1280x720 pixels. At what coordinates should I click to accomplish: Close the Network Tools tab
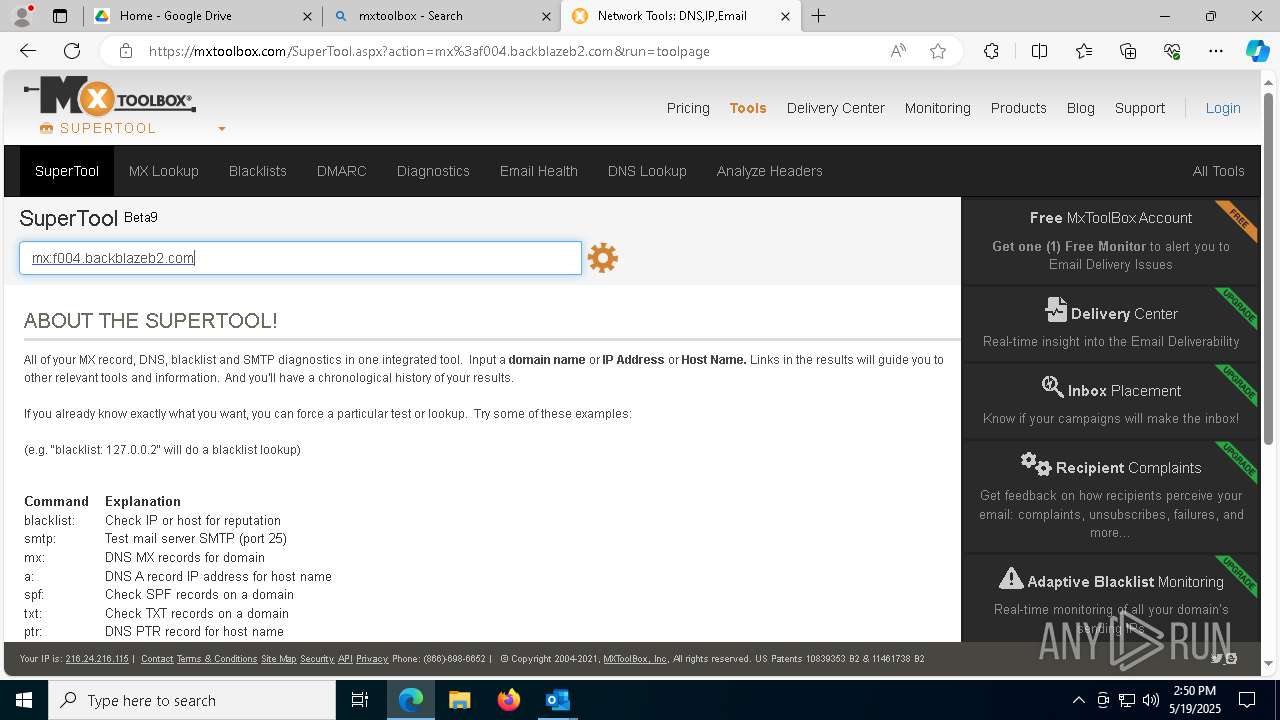click(x=785, y=16)
